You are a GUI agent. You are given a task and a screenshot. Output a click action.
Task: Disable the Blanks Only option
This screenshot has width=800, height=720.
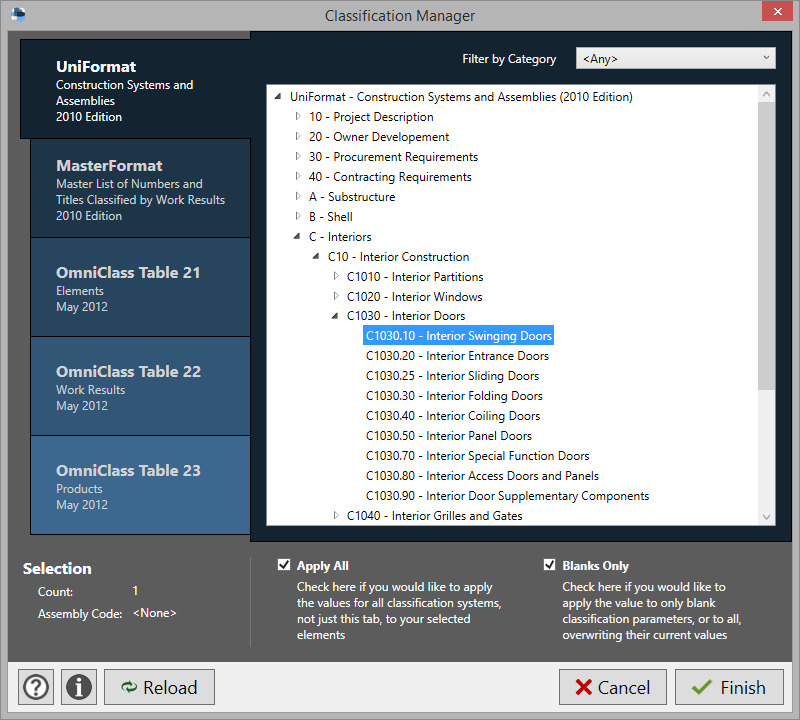tap(549, 564)
